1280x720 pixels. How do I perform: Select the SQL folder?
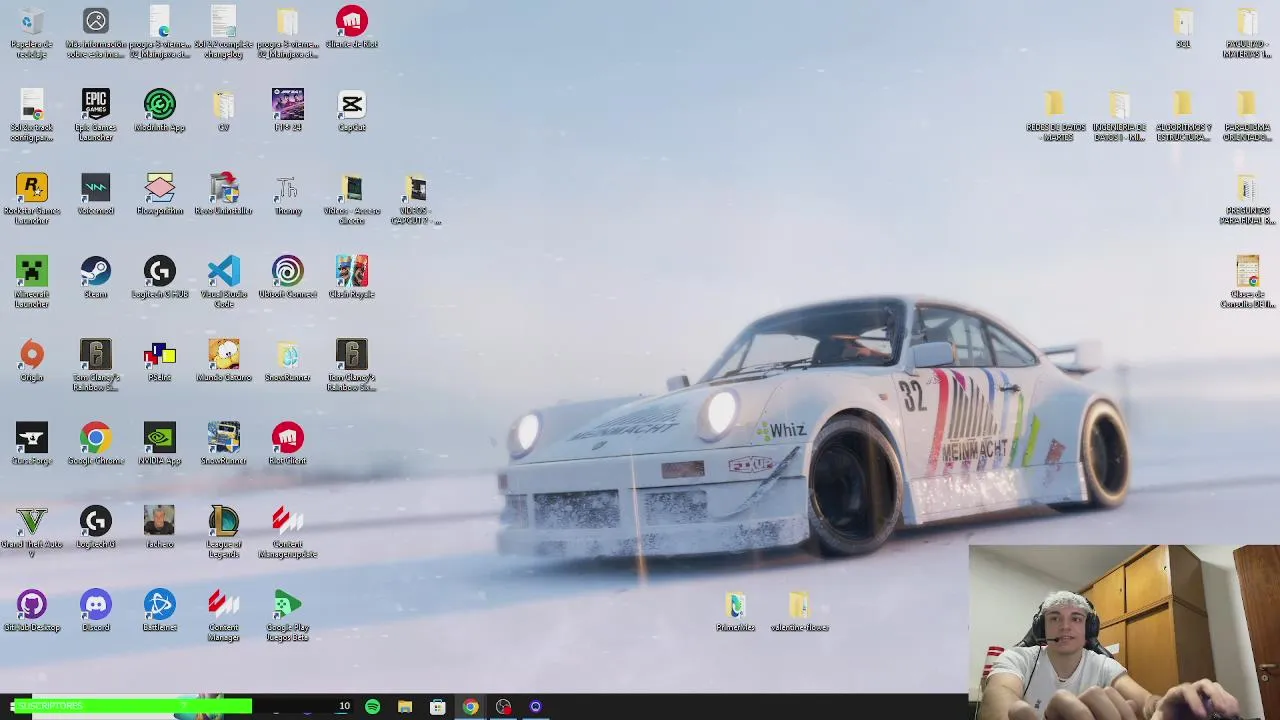(1183, 28)
